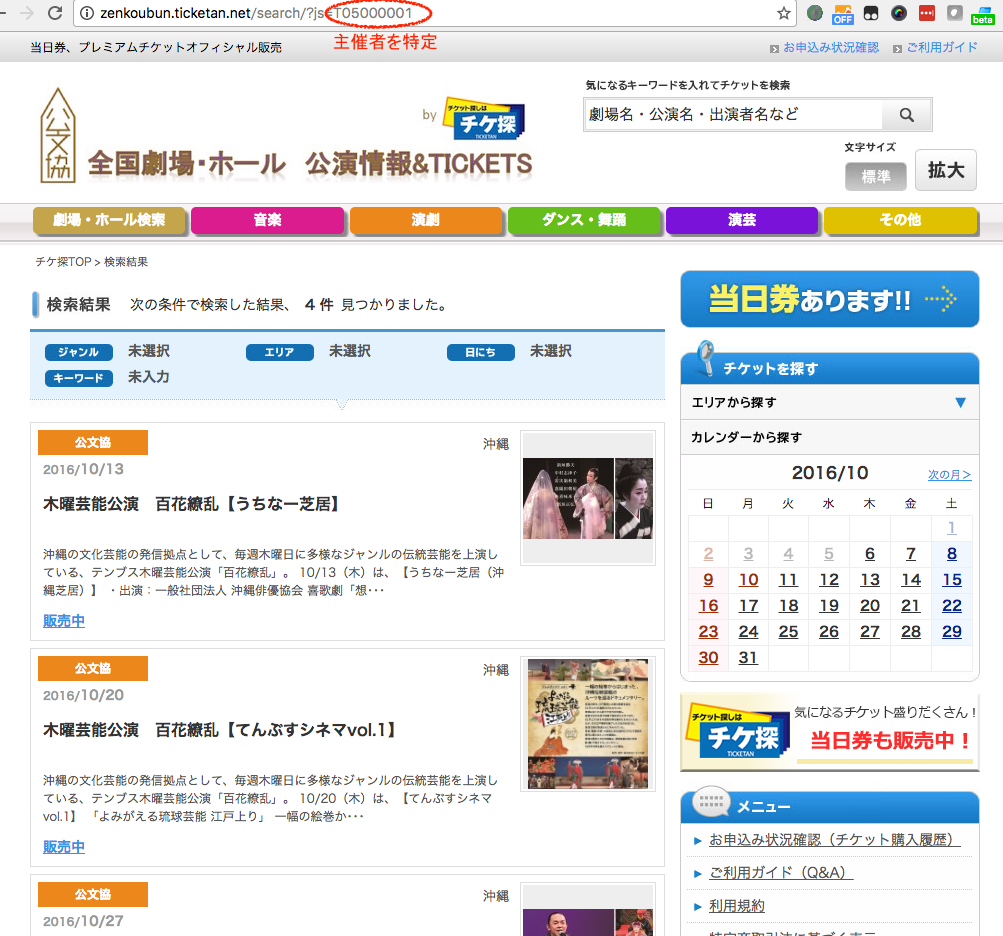
Task: Set text size to 標準
Action: click(875, 176)
